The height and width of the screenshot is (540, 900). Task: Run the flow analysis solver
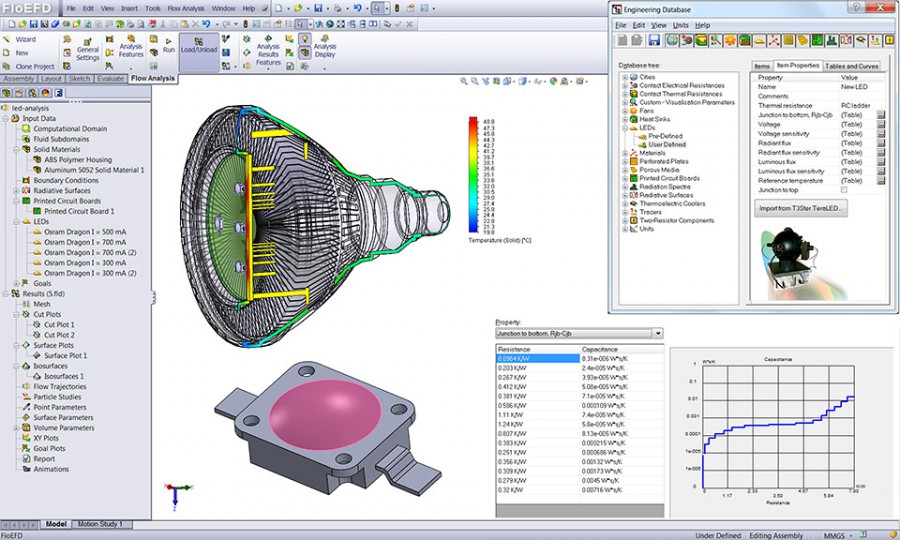click(x=168, y=45)
